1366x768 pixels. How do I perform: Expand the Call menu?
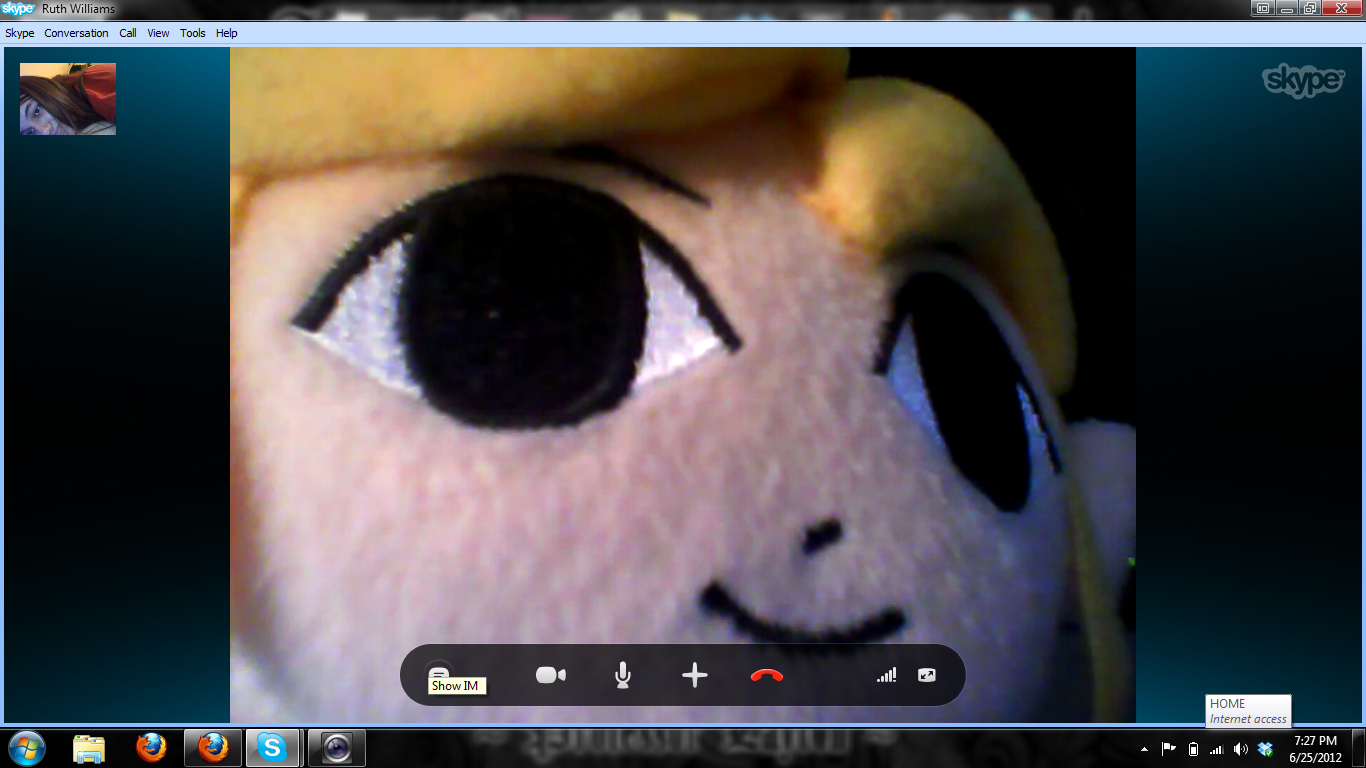[x=128, y=33]
